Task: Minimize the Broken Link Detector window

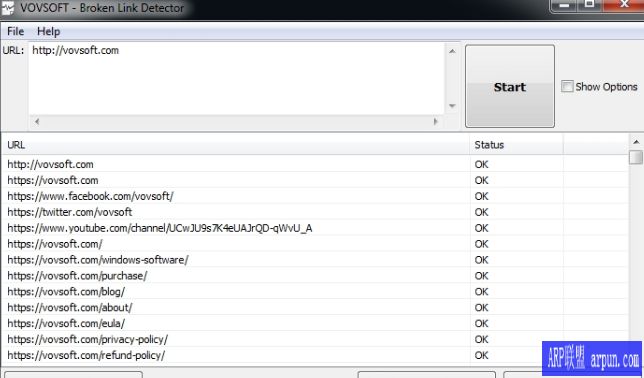Action: pos(564,6)
